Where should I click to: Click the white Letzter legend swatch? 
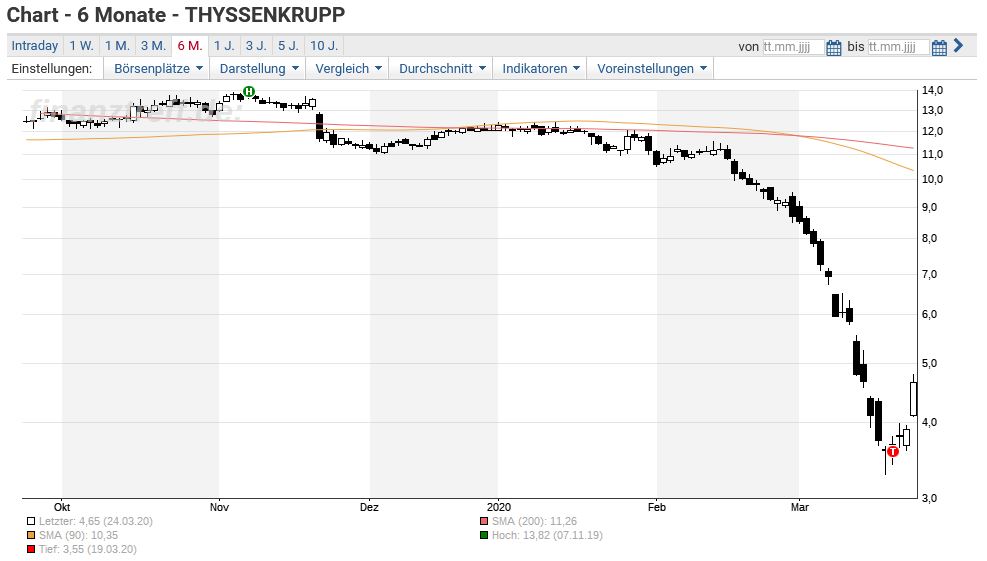pyautogui.click(x=31, y=521)
